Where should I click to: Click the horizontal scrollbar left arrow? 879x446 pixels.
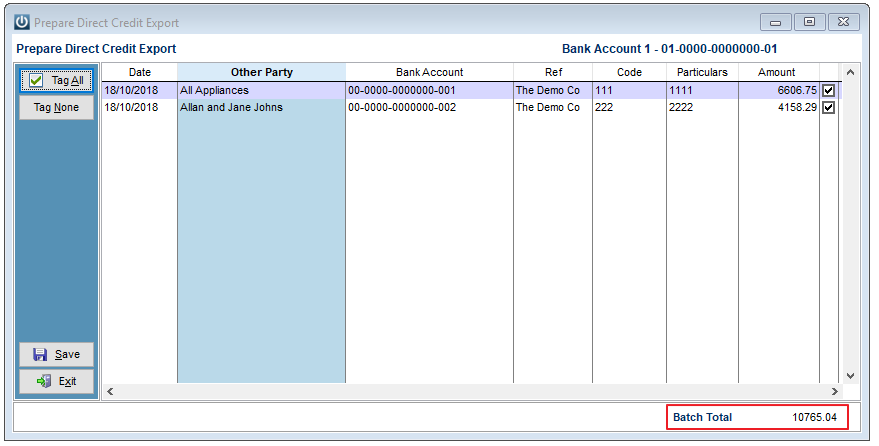pyautogui.click(x=110, y=392)
